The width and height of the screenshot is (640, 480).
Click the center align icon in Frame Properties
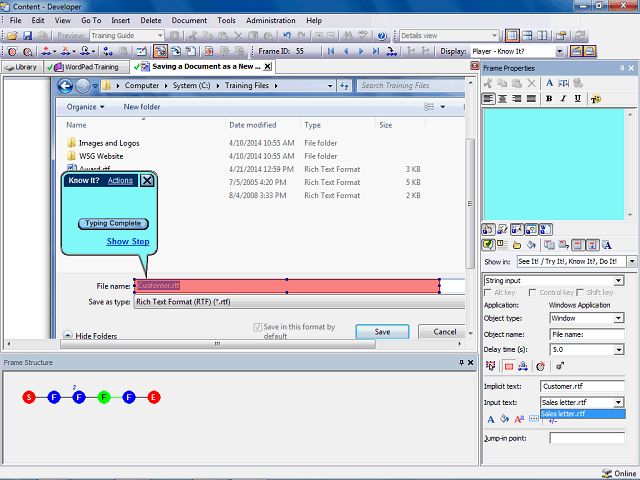[502, 99]
